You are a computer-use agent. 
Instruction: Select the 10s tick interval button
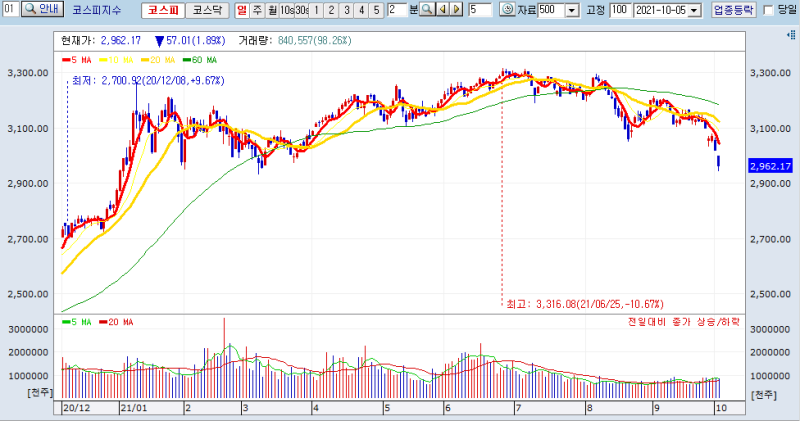(287, 10)
